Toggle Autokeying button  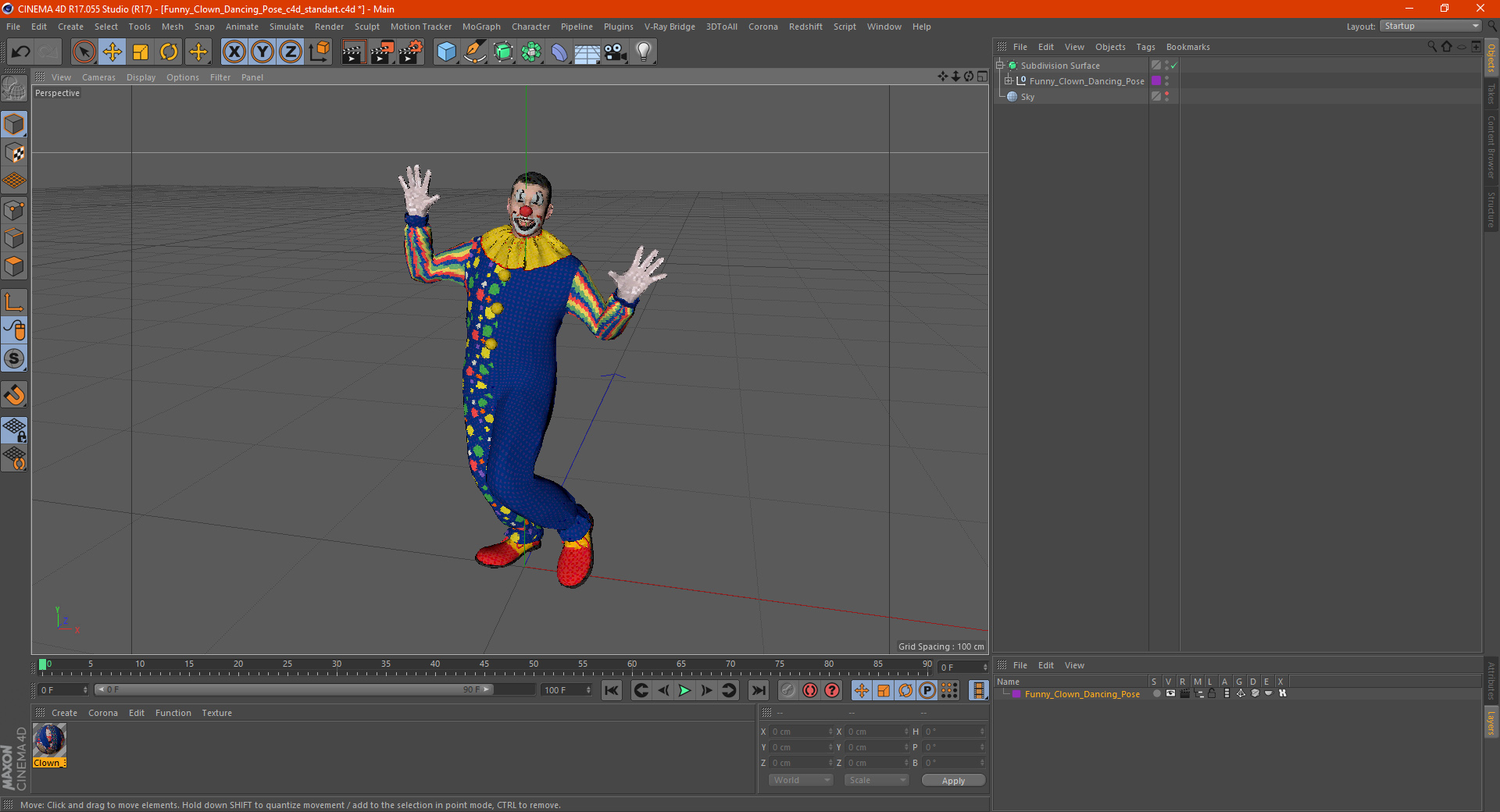(x=810, y=690)
